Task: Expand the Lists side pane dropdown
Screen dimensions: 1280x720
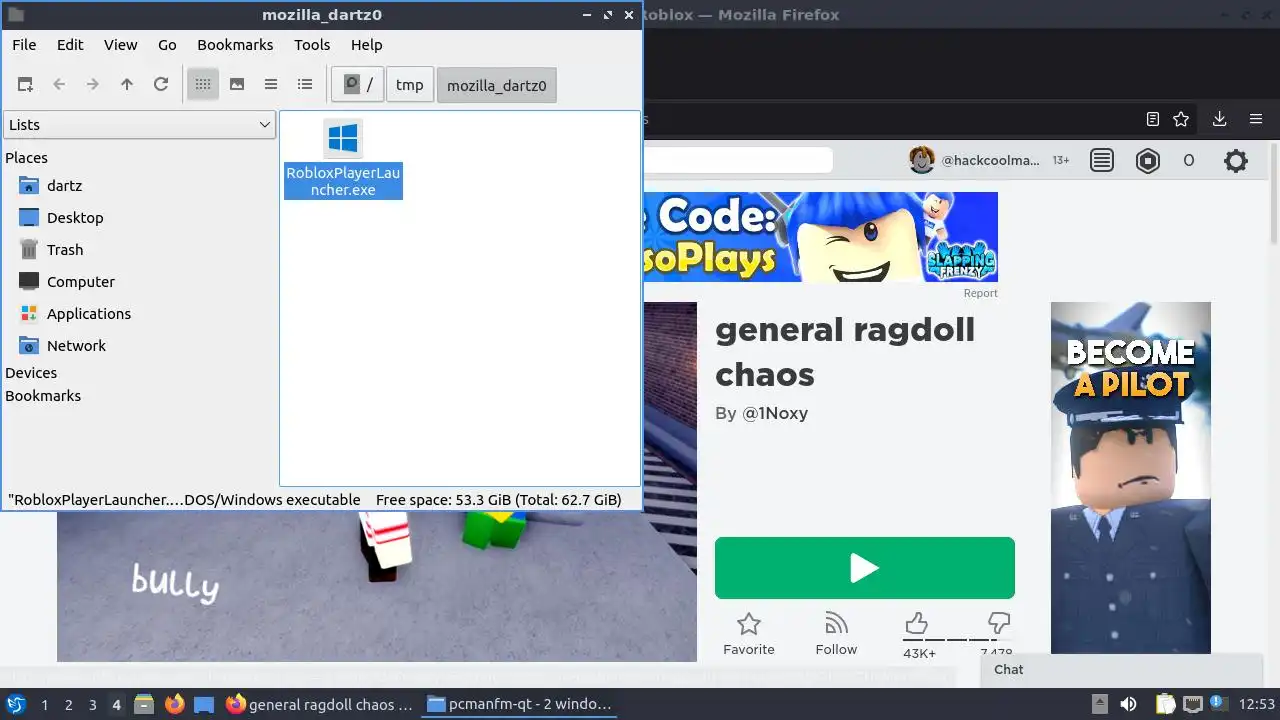Action: (x=139, y=125)
